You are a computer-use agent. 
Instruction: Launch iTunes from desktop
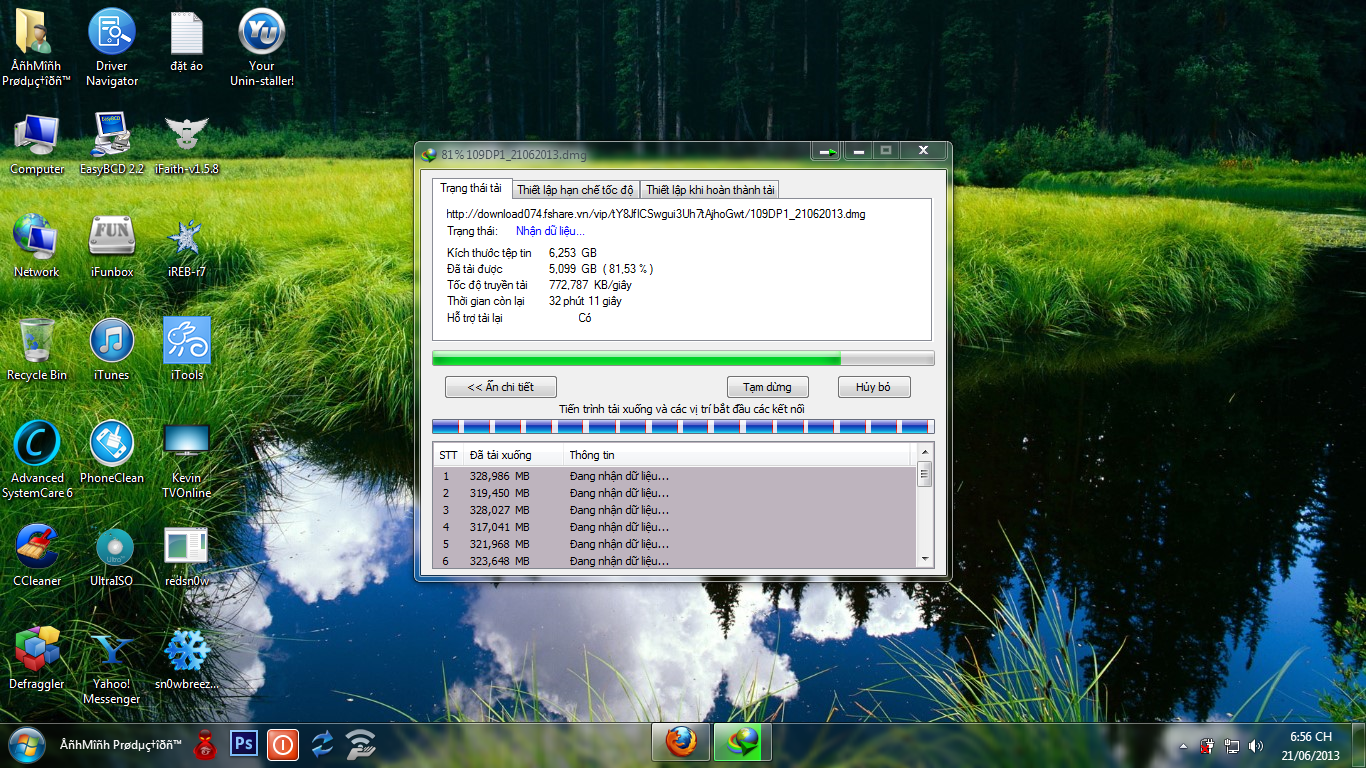click(x=111, y=350)
